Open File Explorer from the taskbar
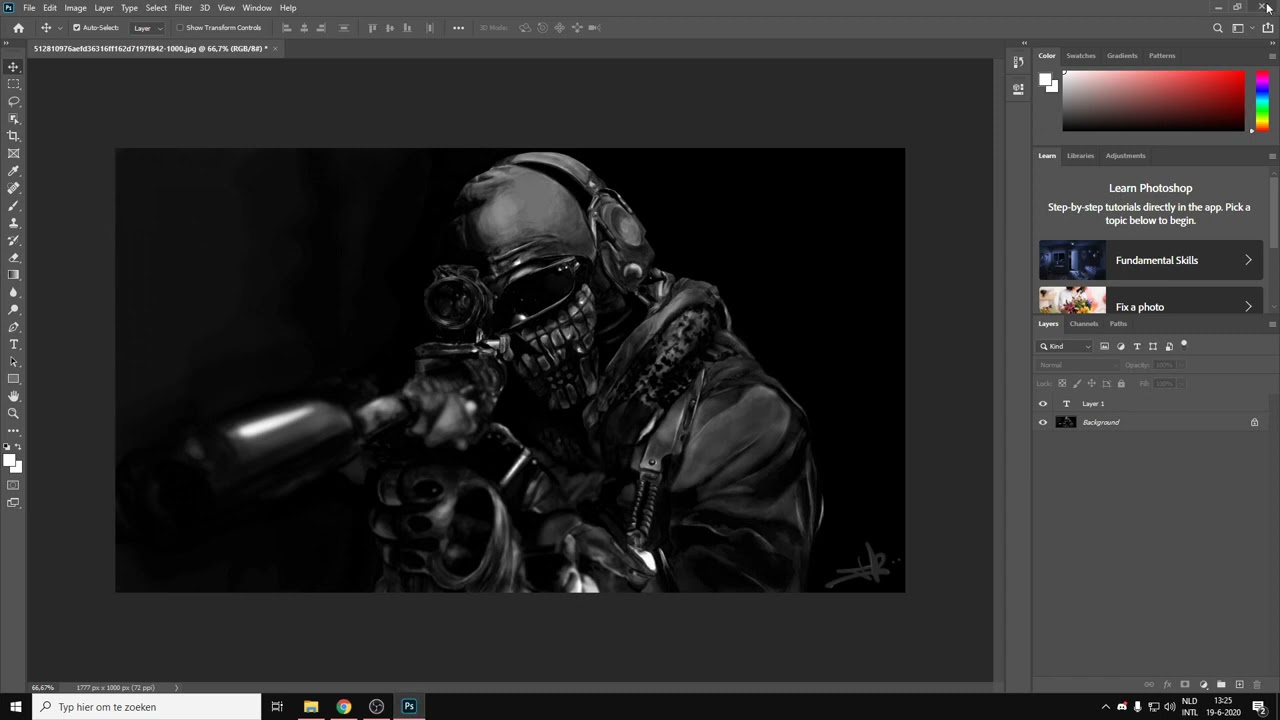The width and height of the screenshot is (1280, 720). tap(311, 707)
